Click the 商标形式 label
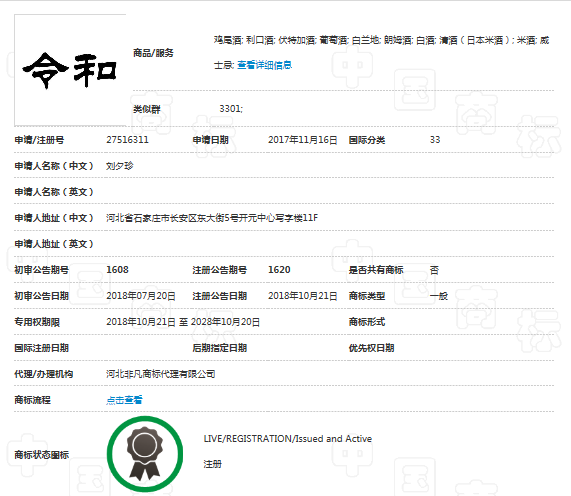The width and height of the screenshot is (571, 496). click(367, 322)
